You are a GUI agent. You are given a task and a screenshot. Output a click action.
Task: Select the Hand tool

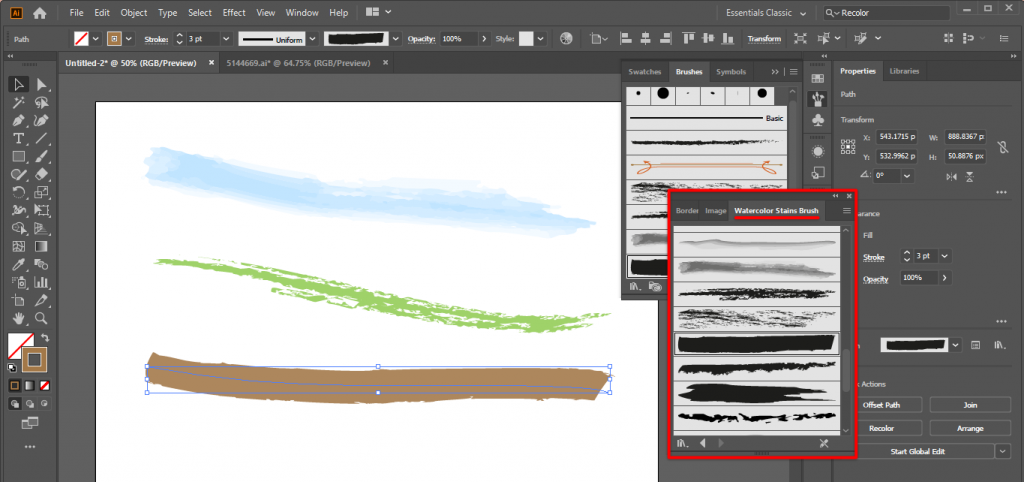point(18,318)
